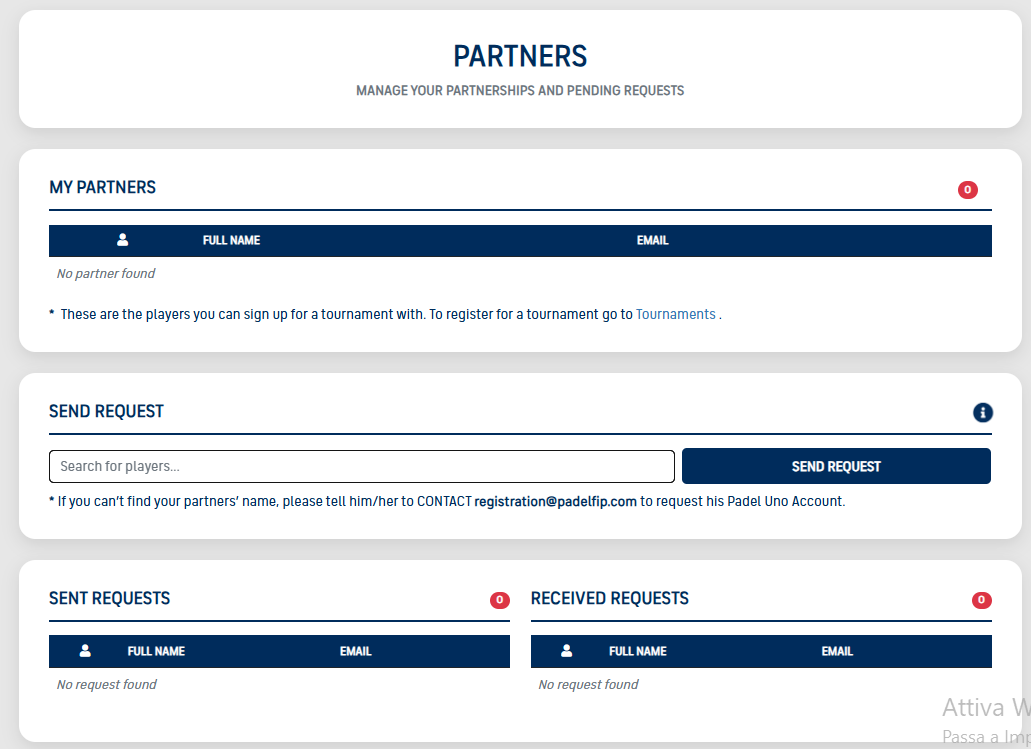Click Email column header in Sent Requests
Image resolution: width=1031 pixels, height=749 pixels.
pyautogui.click(x=355, y=652)
